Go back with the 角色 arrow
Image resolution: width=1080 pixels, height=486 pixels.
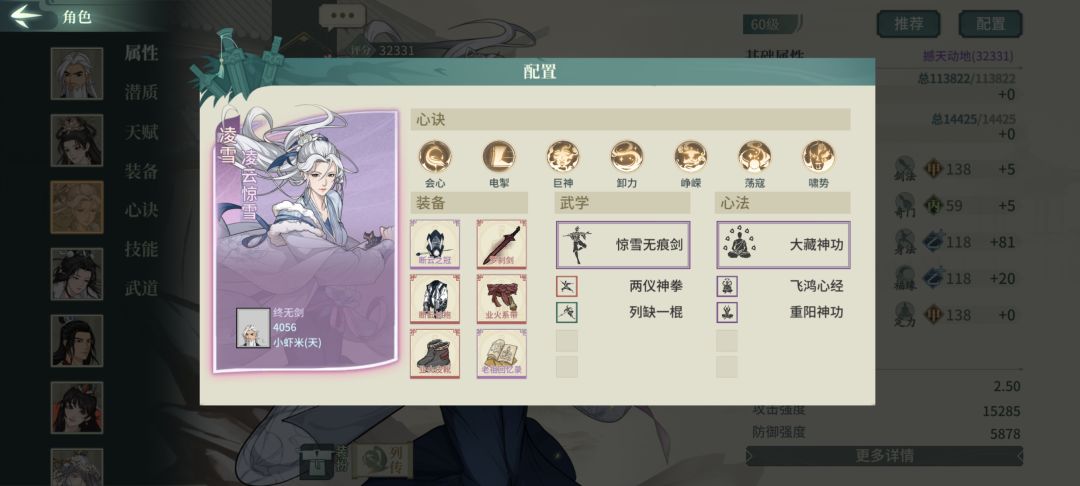click(x=26, y=17)
